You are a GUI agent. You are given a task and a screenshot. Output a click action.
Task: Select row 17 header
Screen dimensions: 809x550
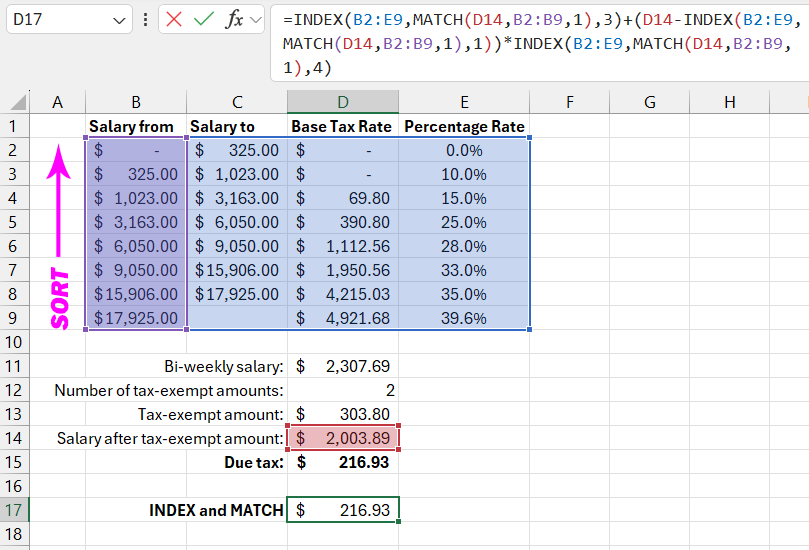pos(14,510)
